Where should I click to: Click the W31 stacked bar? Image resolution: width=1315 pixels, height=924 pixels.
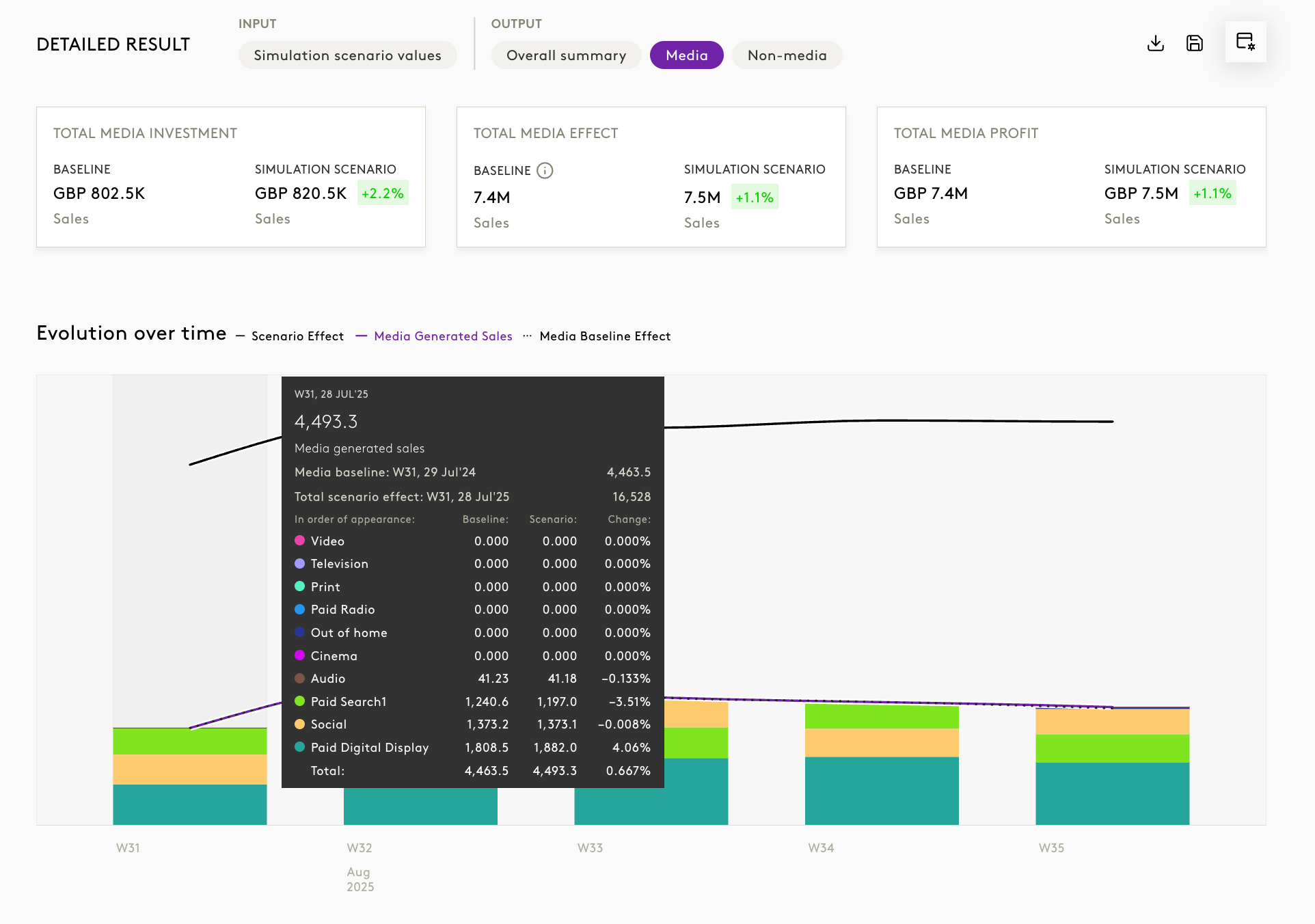point(189,776)
